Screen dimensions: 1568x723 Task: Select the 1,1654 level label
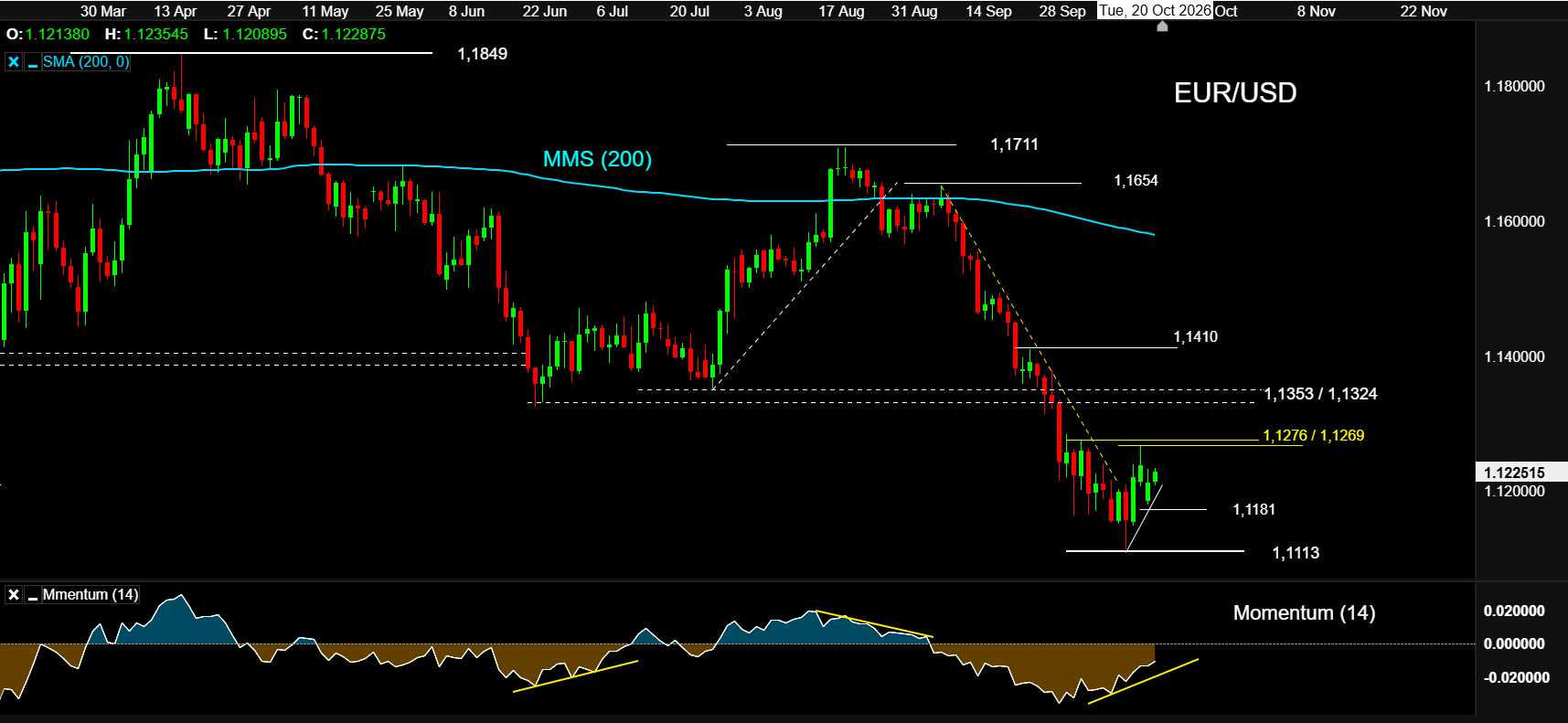pyautogui.click(x=1136, y=181)
